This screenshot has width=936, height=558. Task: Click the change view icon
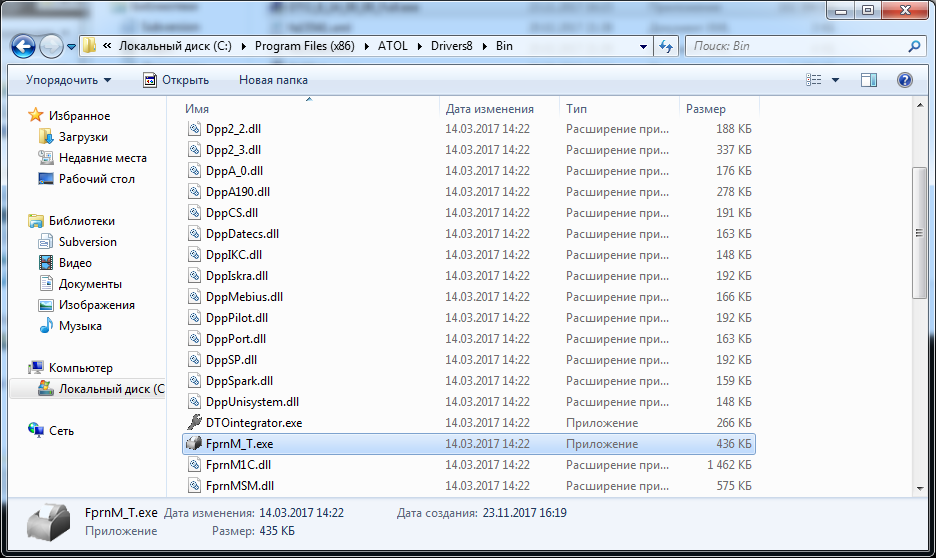coord(814,80)
